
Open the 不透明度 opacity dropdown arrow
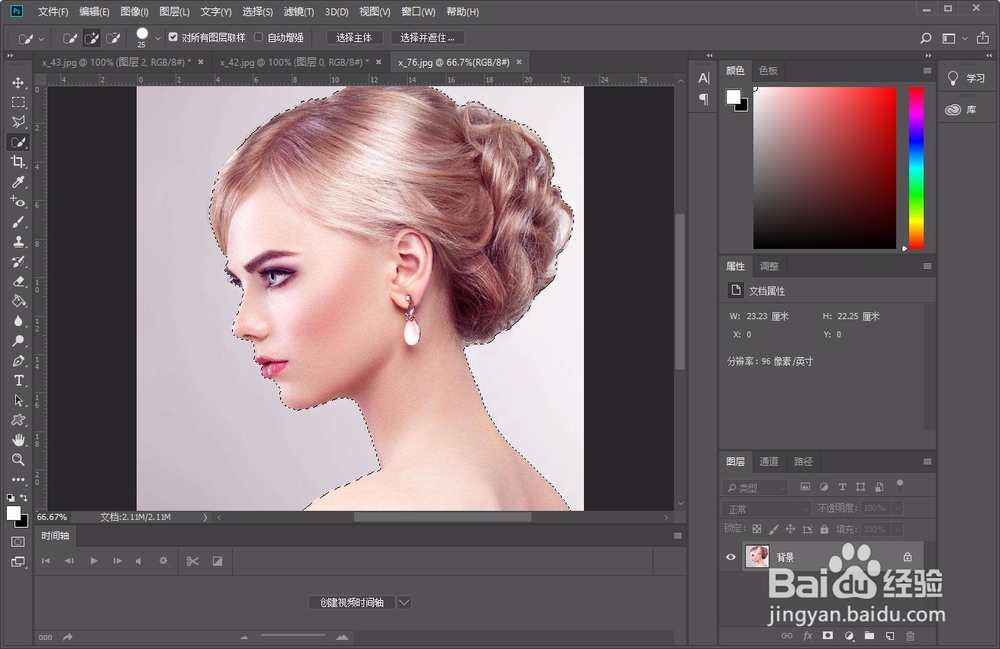[898, 508]
